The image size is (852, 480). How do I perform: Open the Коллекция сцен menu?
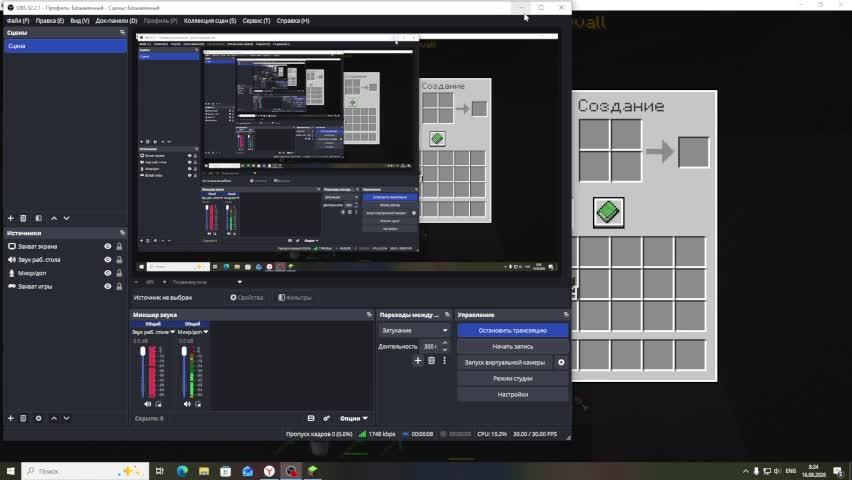(210, 21)
